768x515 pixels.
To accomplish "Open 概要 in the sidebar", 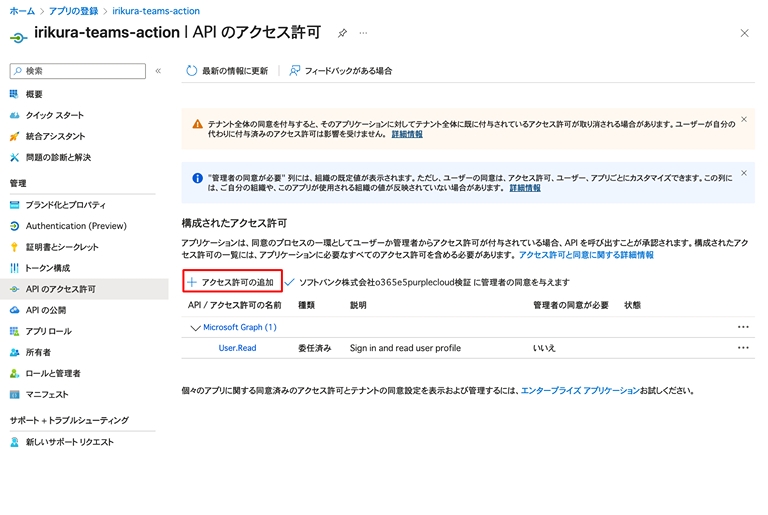I will pyautogui.click(x=34, y=94).
